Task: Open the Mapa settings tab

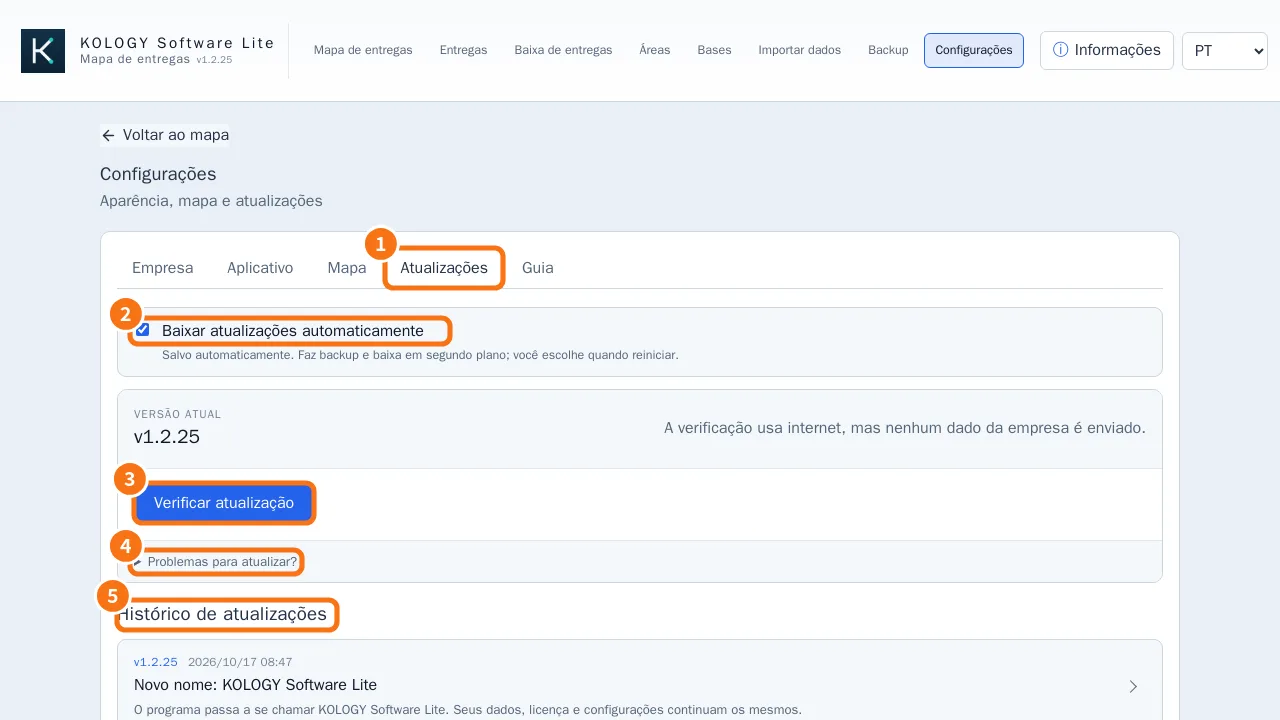Action: pyautogui.click(x=347, y=268)
